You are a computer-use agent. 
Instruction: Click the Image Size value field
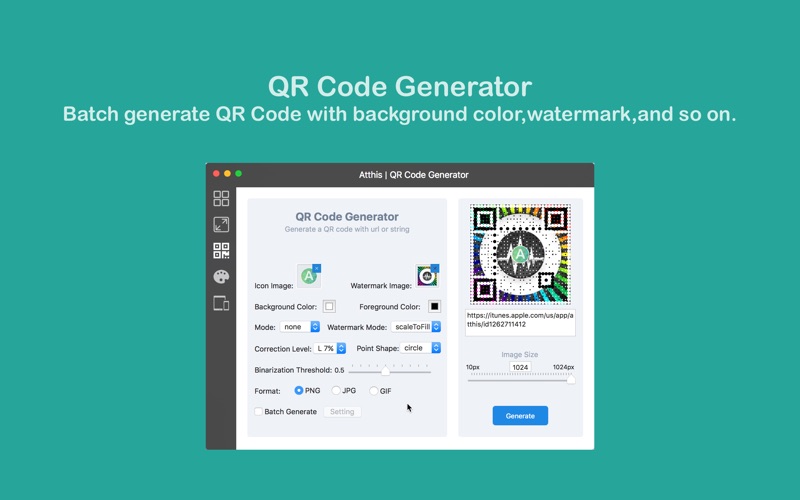pyautogui.click(x=520, y=367)
